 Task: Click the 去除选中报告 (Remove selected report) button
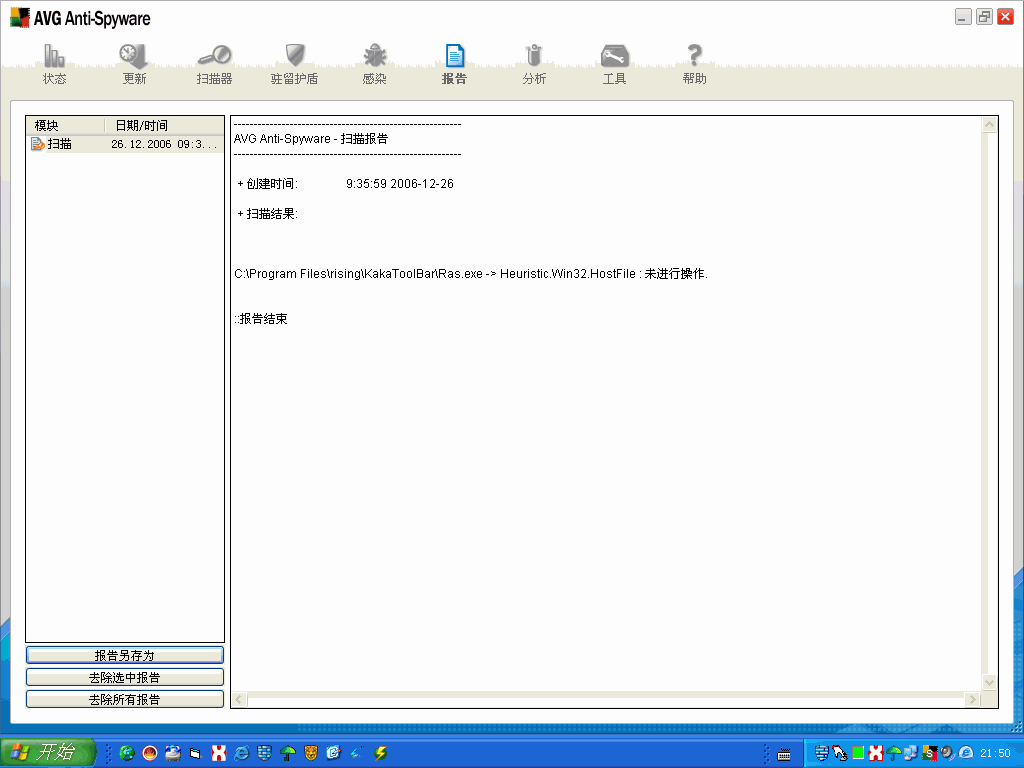pyautogui.click(x=125, y=677)
